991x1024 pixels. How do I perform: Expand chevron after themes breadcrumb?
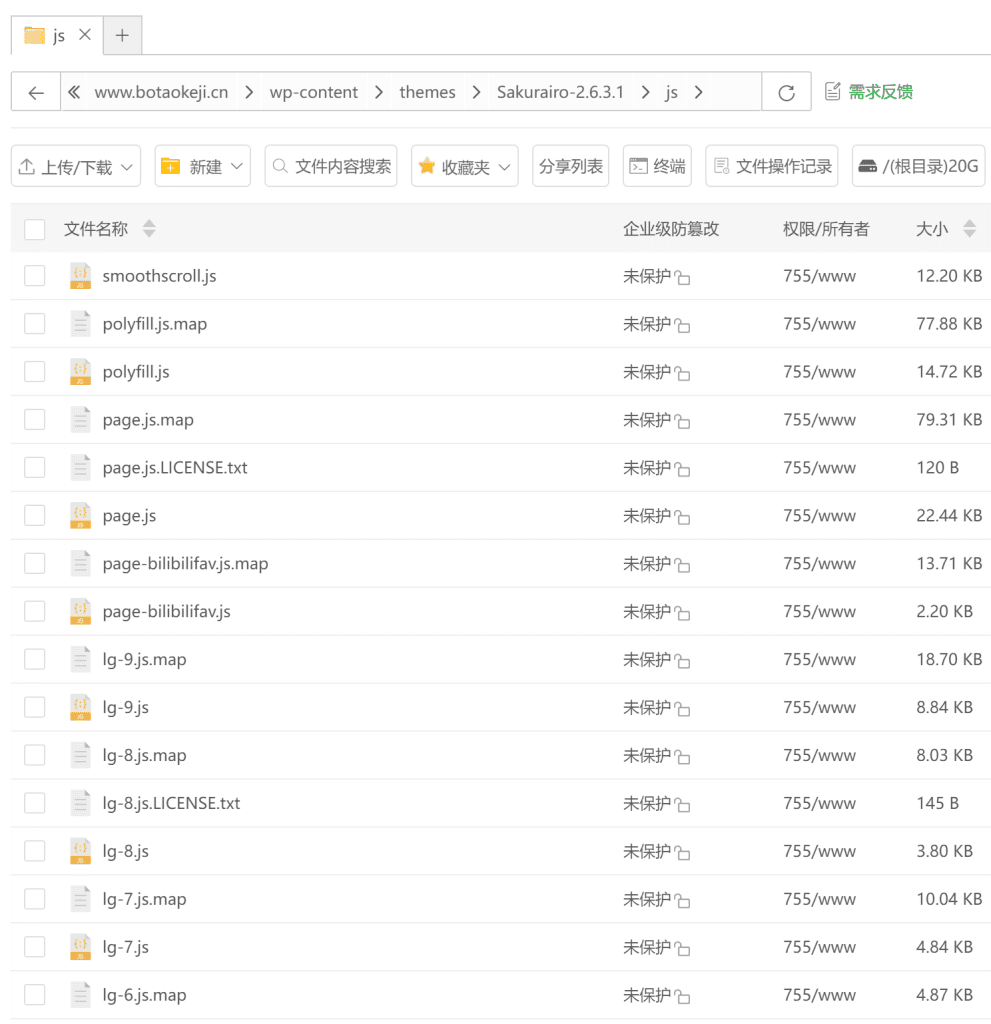[x=476, y=92]
